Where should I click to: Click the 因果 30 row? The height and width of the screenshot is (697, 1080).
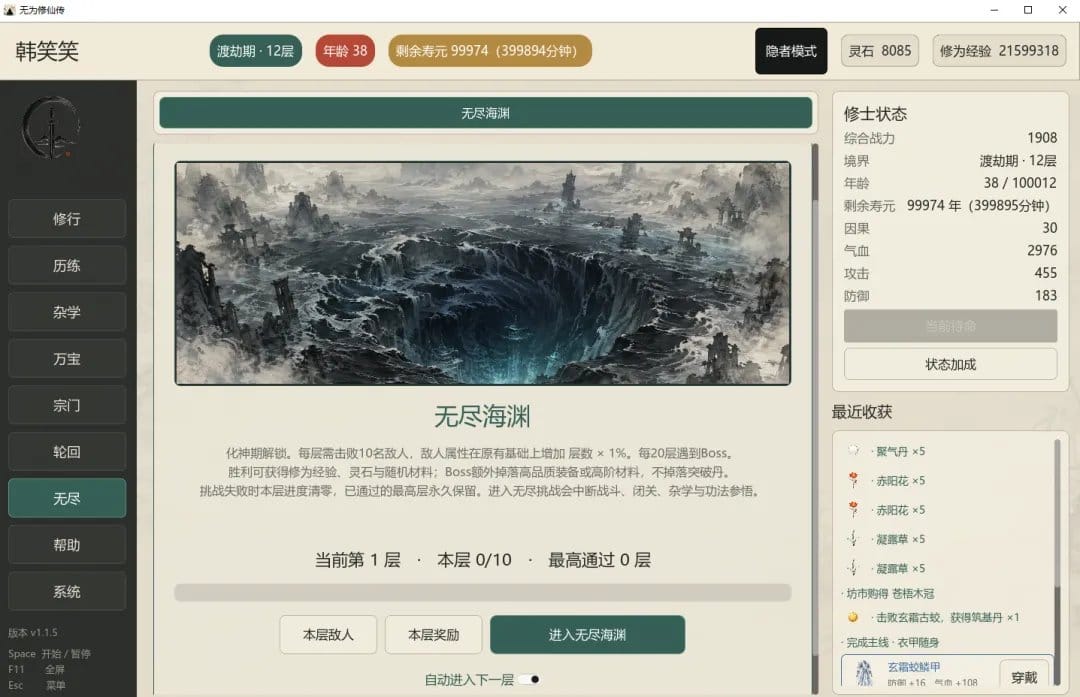click(x=951, y=228)
